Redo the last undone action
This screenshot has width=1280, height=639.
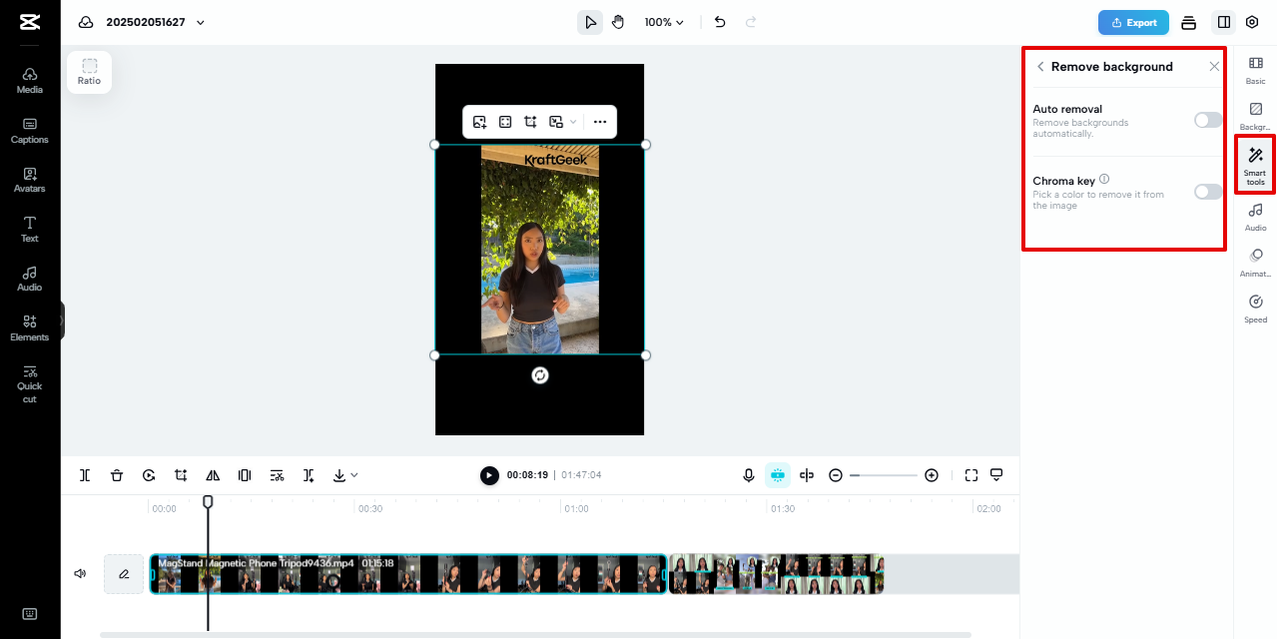pos(751,22)
